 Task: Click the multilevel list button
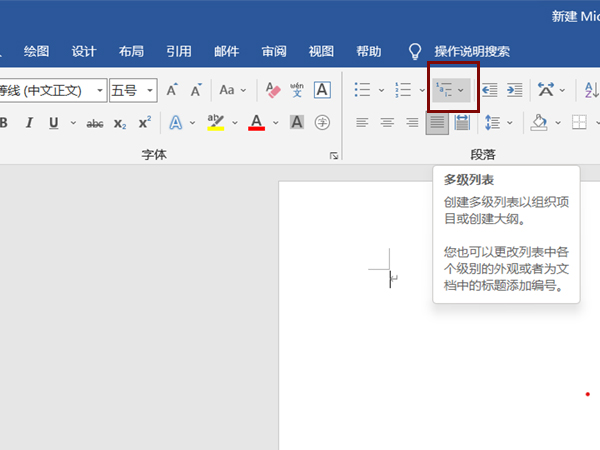[x=445, y=90]
